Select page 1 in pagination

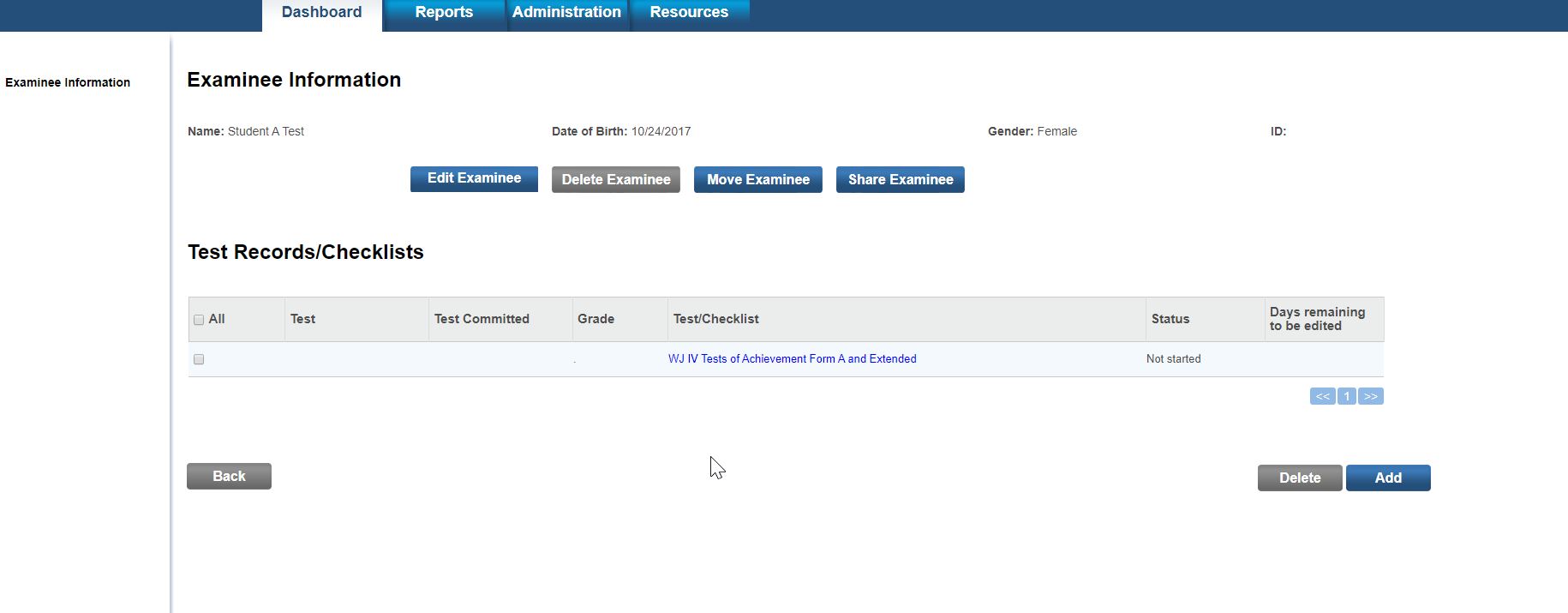(x=1347, y=396)
